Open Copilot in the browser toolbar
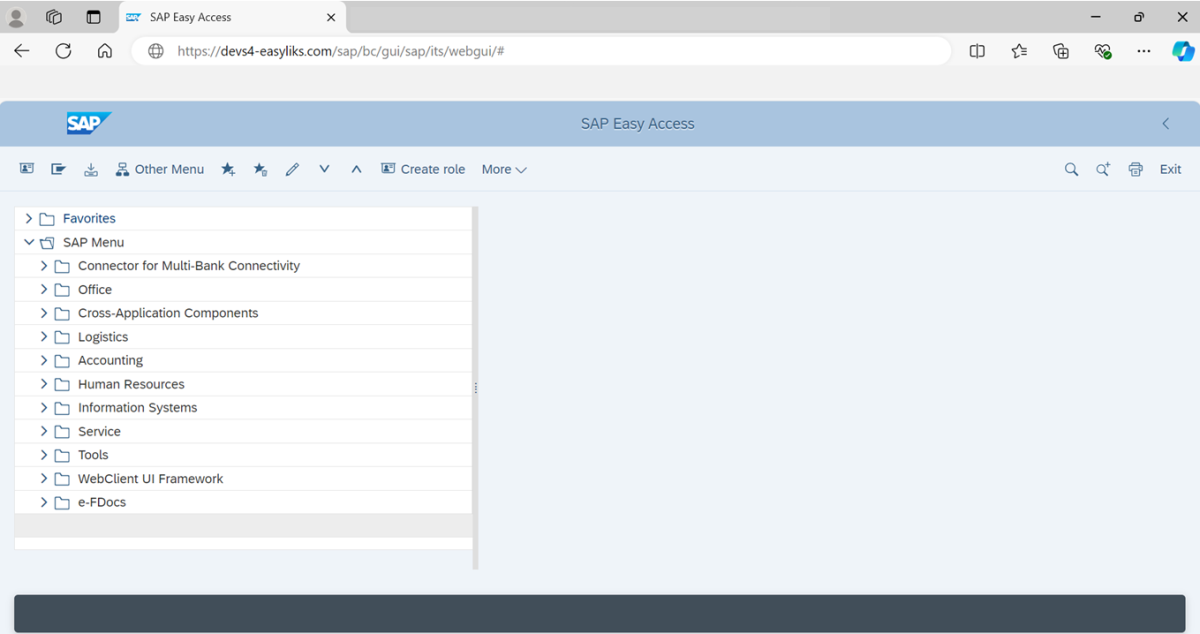 tap(1183, 50)
